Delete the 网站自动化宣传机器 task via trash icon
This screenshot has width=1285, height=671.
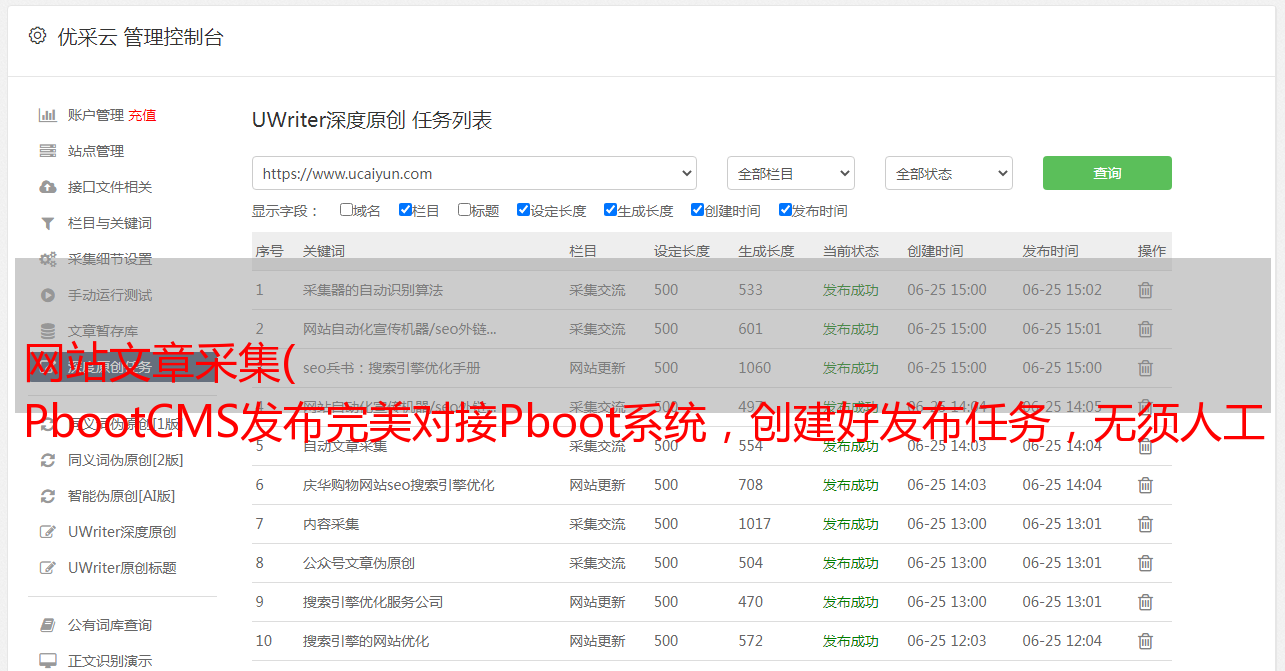coord(1146,329)
